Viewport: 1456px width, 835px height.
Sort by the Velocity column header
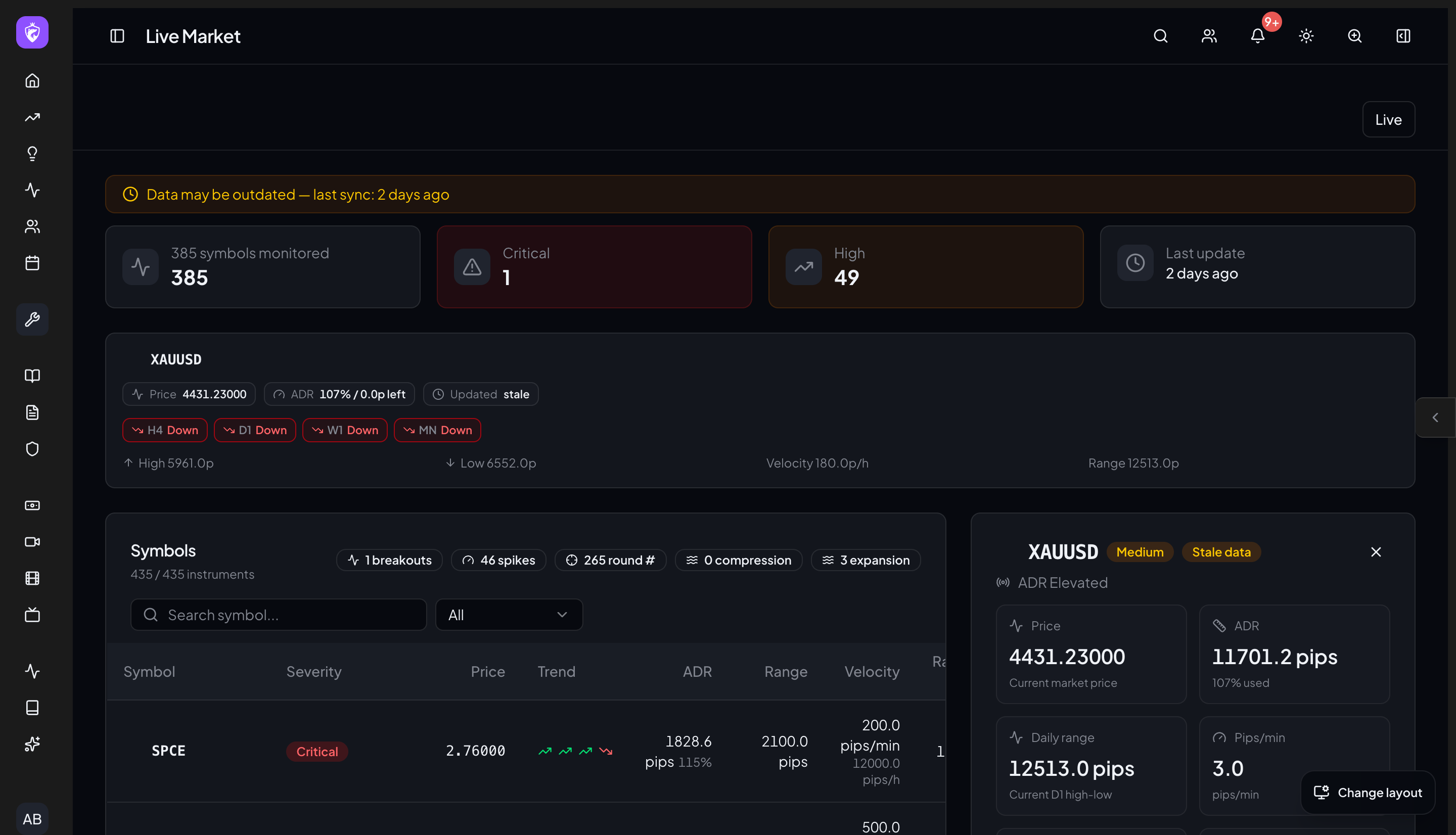point(872,671)
